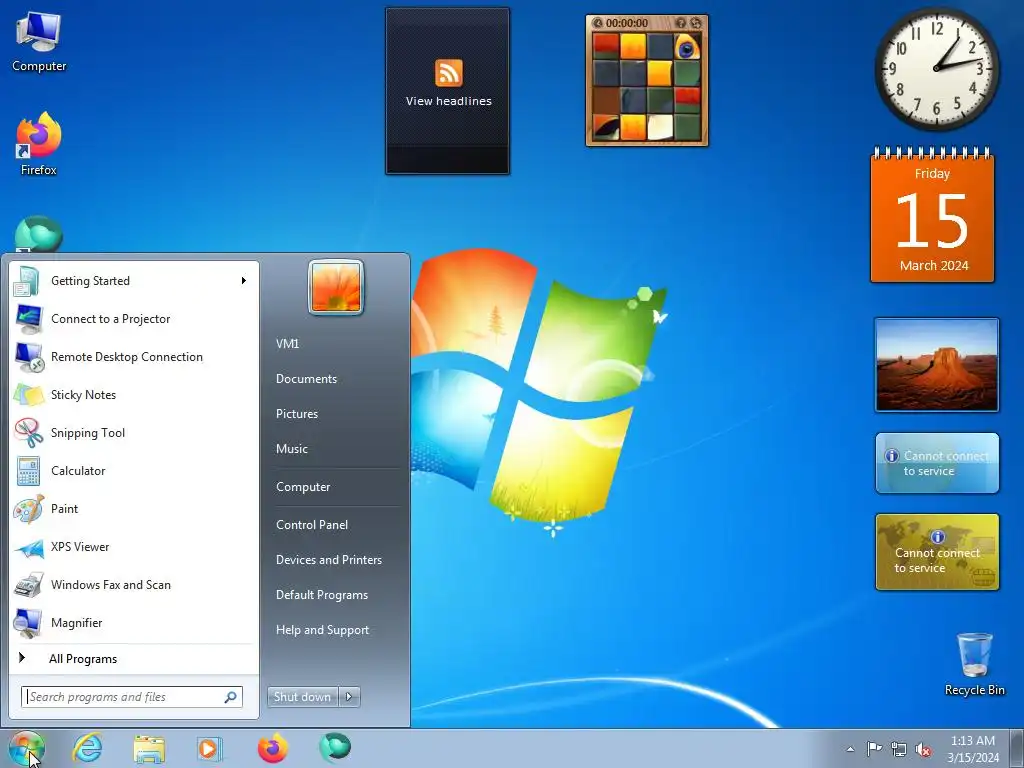Click the Shut down button
The width and height of the screenshot is (1024, 768).
(302, 697)
